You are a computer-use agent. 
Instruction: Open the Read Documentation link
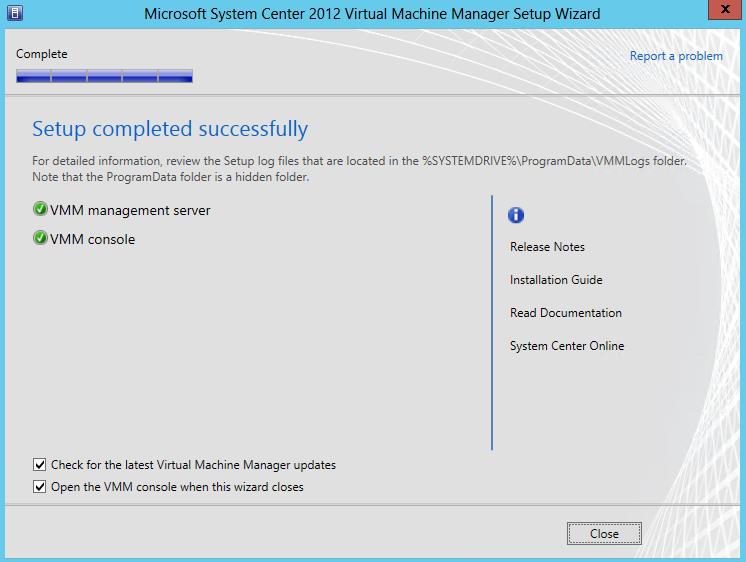click(x=566, y=313)
